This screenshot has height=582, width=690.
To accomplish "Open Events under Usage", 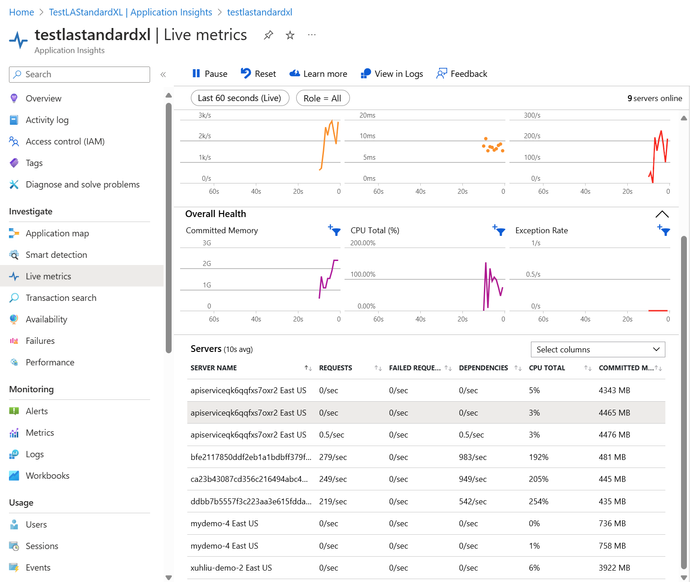I will [x=81, y=568].
